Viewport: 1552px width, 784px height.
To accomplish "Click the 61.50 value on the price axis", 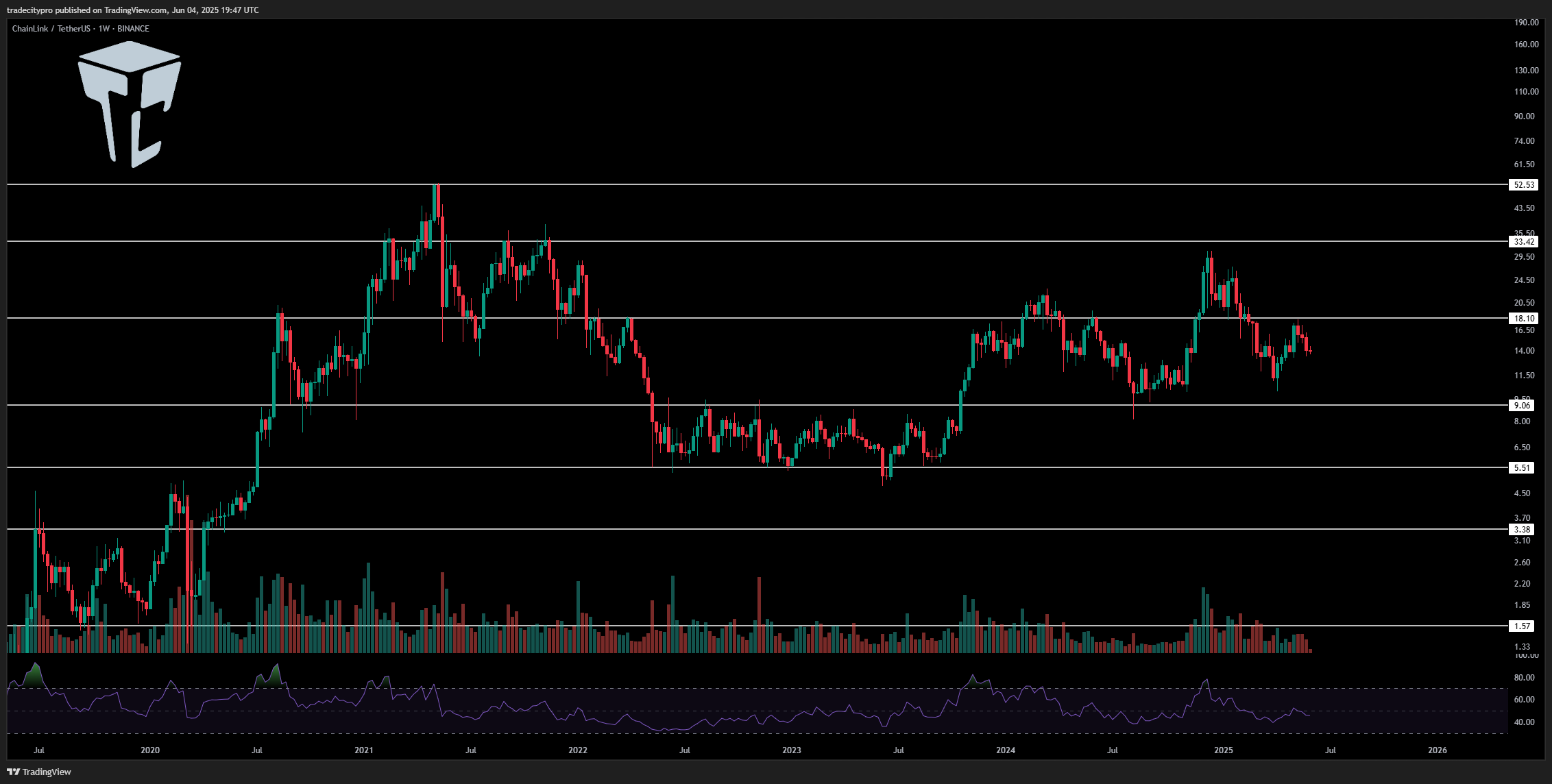I will pos(1525,164).
